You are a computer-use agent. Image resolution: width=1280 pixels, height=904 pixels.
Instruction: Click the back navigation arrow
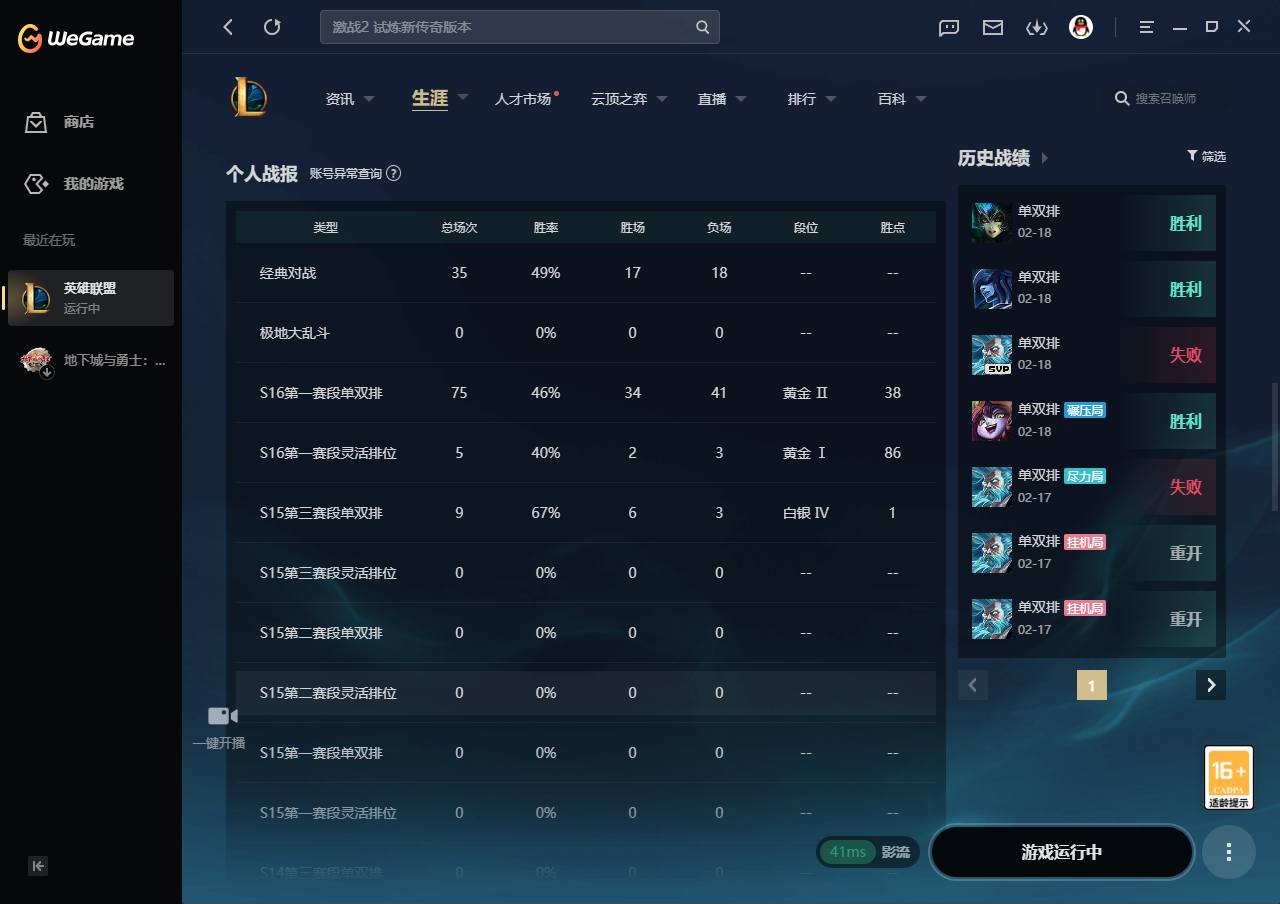pyautogui.click(x=228, y=27)
